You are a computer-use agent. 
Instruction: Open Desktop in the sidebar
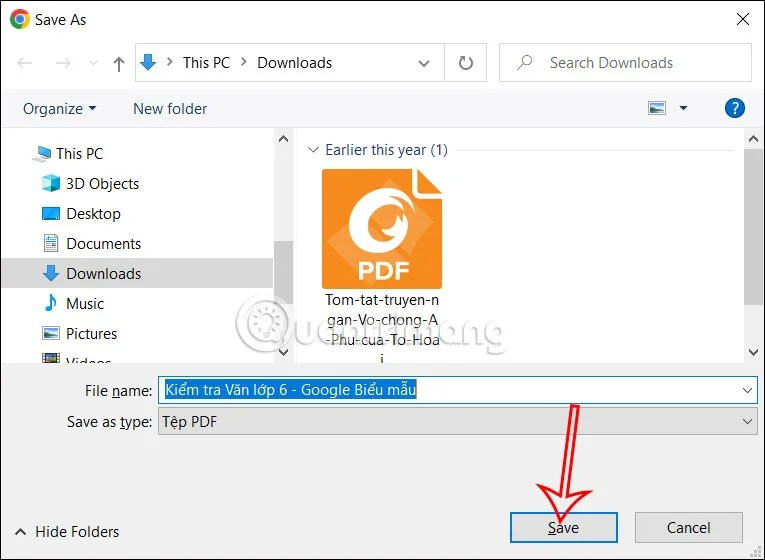pos(93,214)
